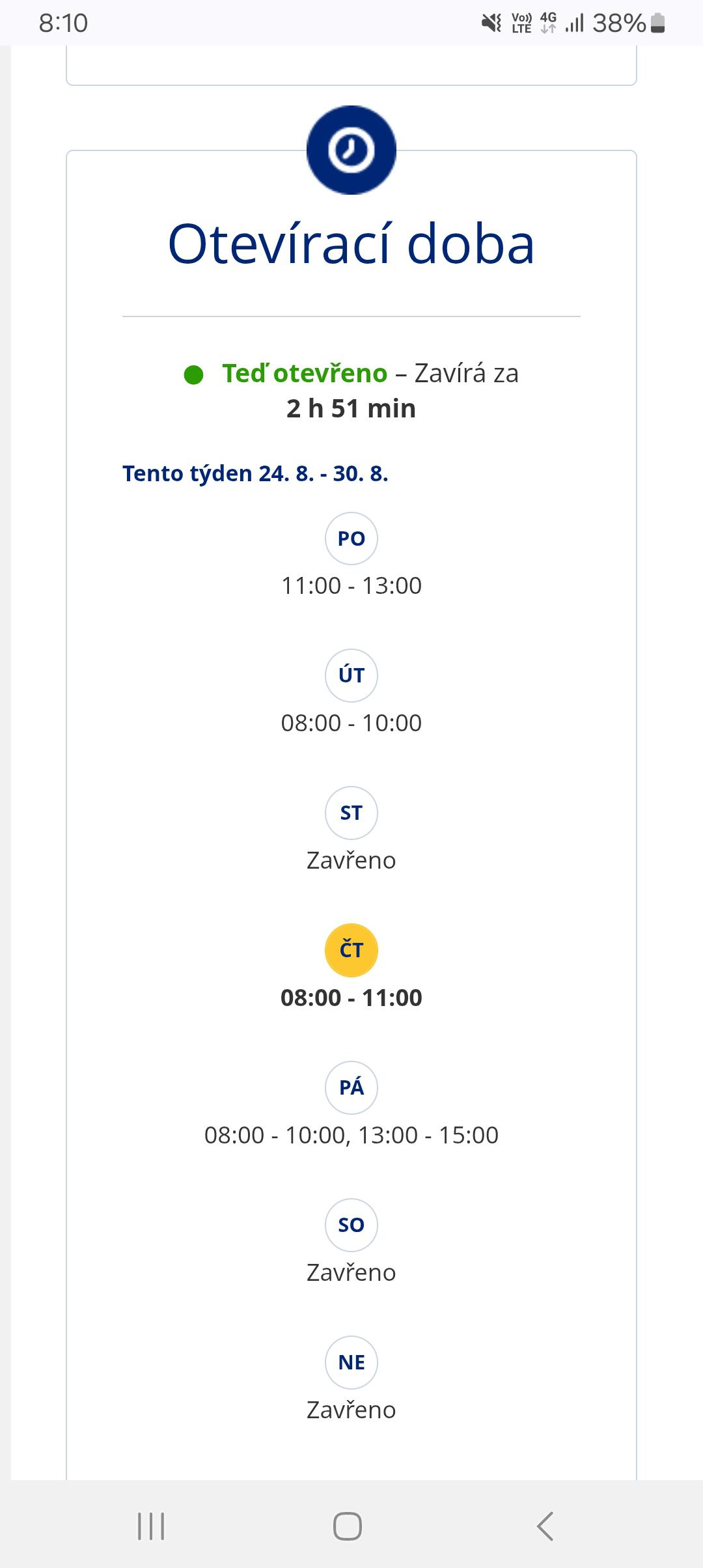
Task: Tap the blue clock icon above Otevírací doba
Action: 351,150
